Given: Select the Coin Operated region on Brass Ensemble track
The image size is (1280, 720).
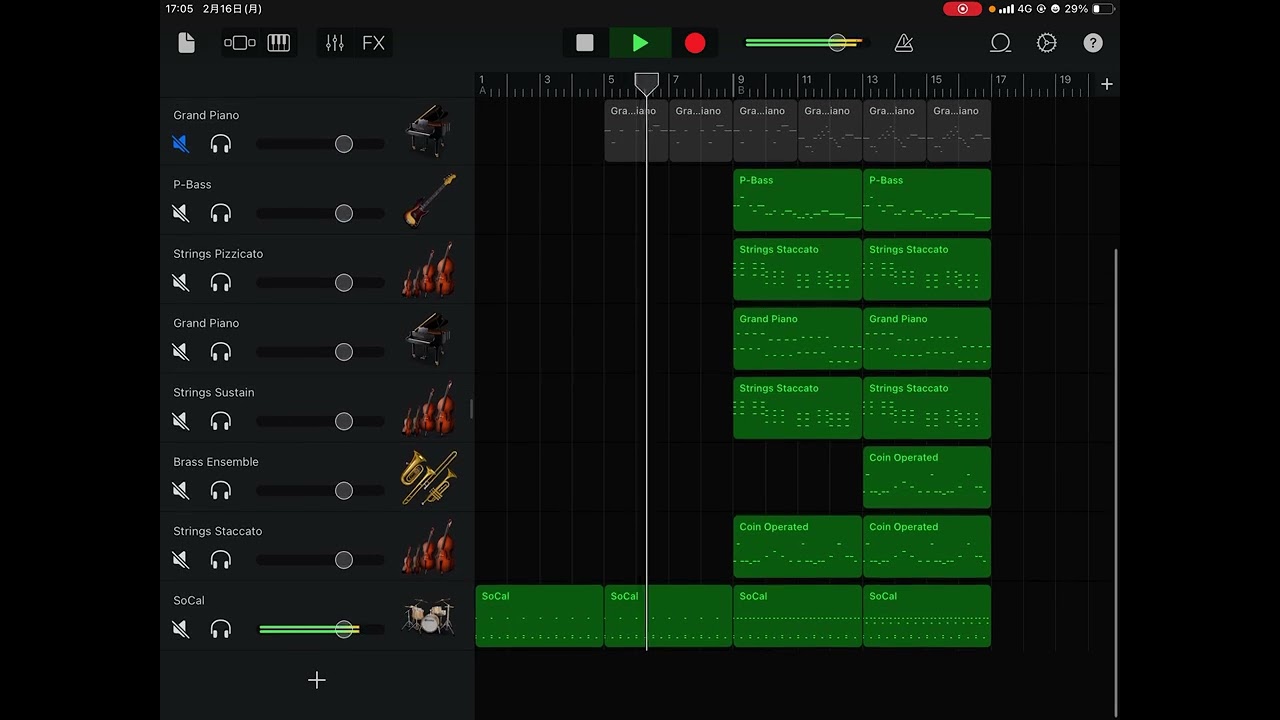Looking at the screenshot, I should (x=927, y=477).
